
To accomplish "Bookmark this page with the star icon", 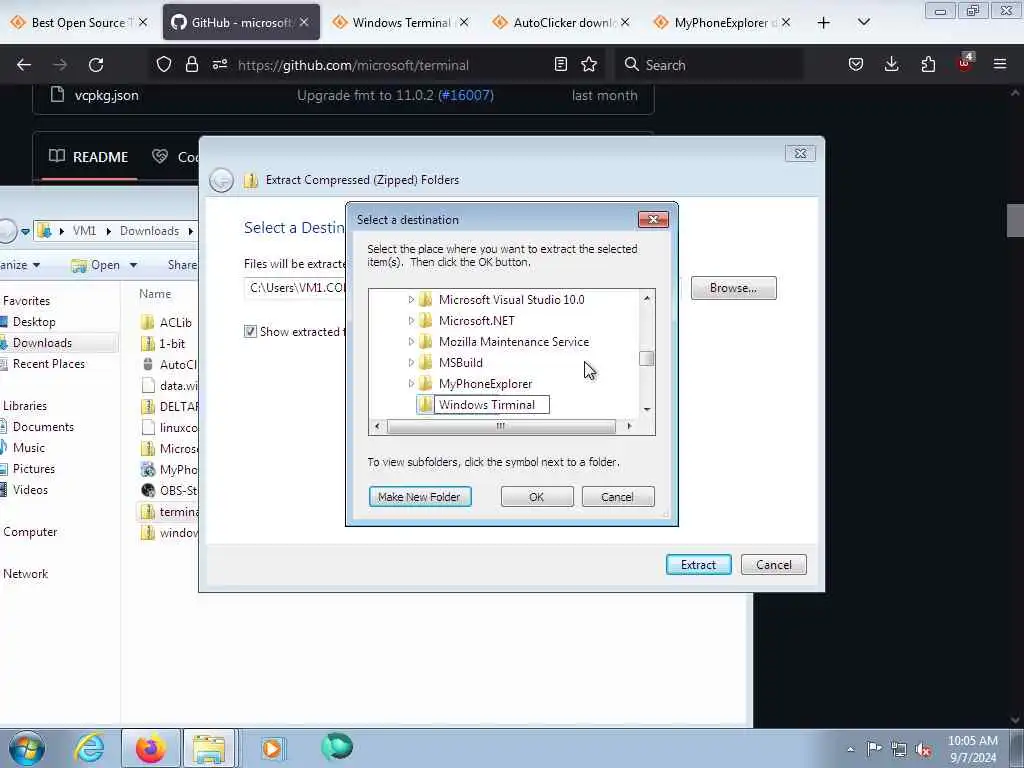I will pos(589,65).
